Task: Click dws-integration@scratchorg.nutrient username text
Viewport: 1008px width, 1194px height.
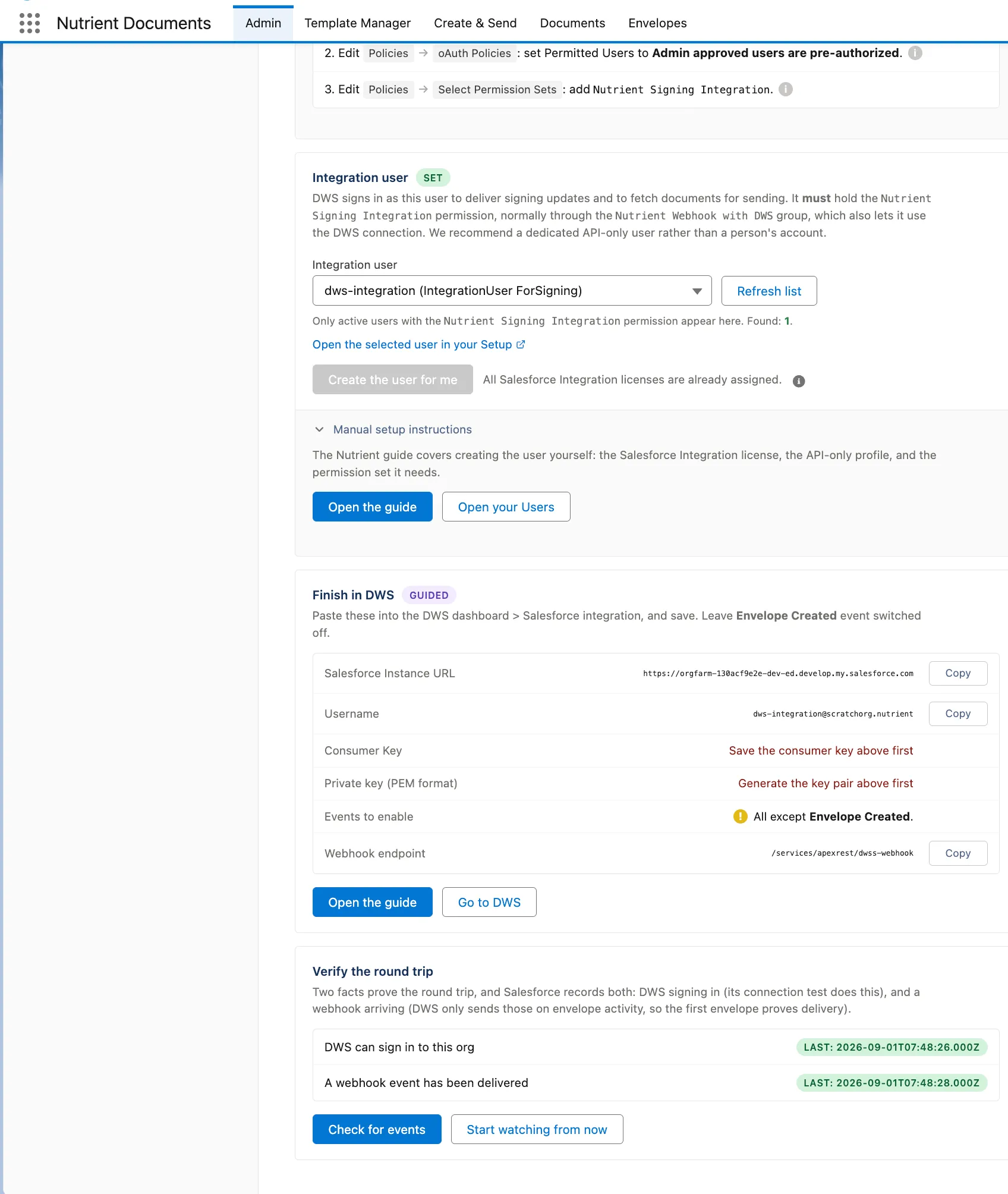Action: click(833, 714)
